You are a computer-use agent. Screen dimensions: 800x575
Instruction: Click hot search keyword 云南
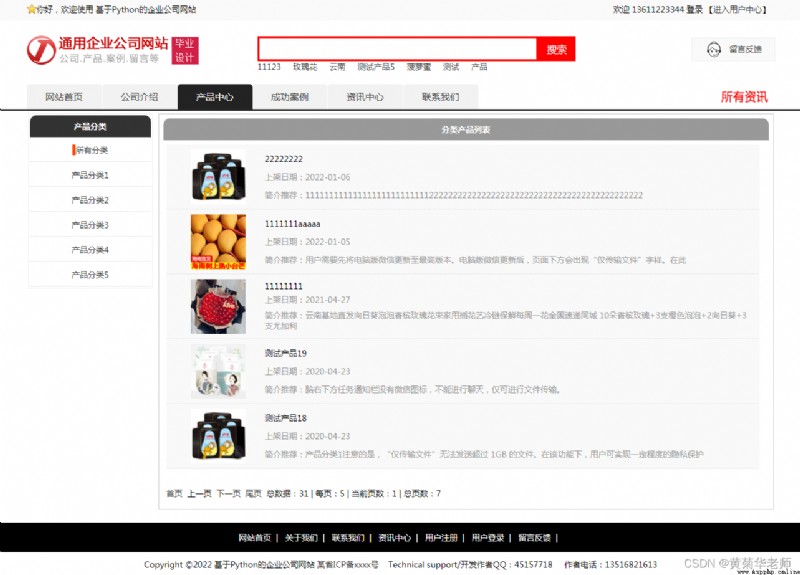click(x=337, y=67)
